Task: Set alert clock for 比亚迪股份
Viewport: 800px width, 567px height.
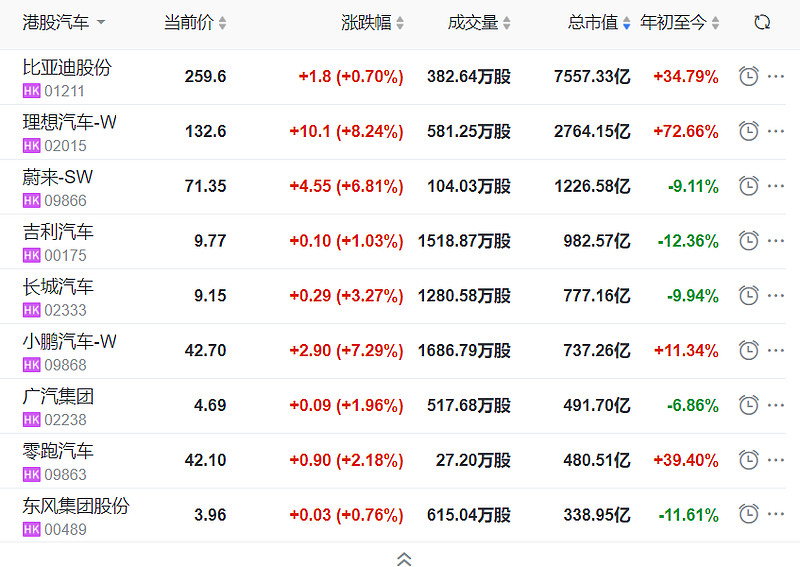Action: (748, 76)
